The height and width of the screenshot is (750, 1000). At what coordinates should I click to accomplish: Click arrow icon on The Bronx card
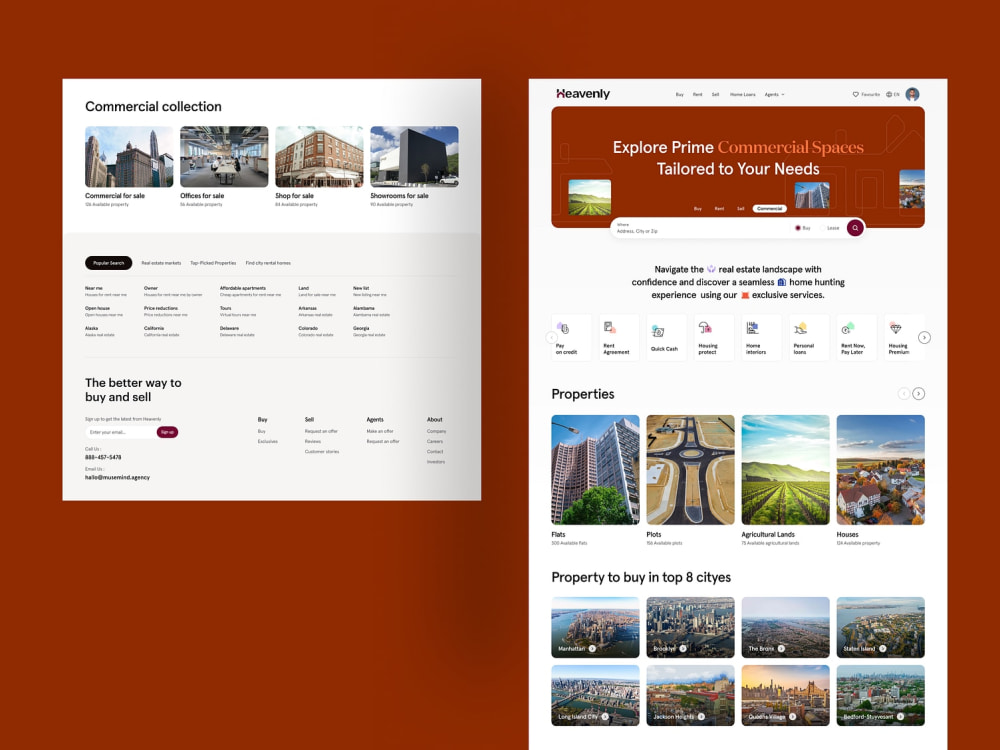pyautogui.click(x=781, y=649)
